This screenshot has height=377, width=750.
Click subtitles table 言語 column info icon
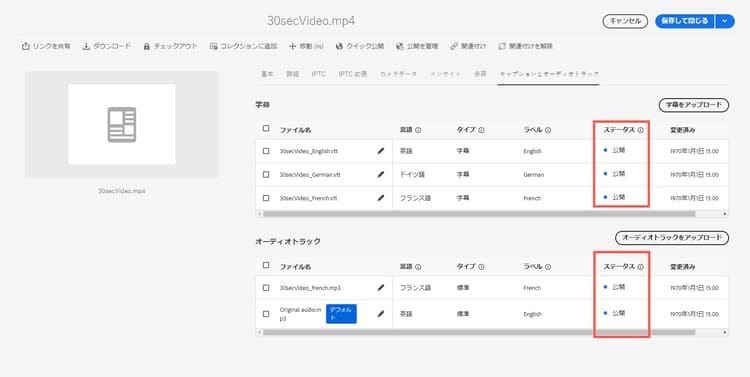pyautogui.click(x=418, y=130)
